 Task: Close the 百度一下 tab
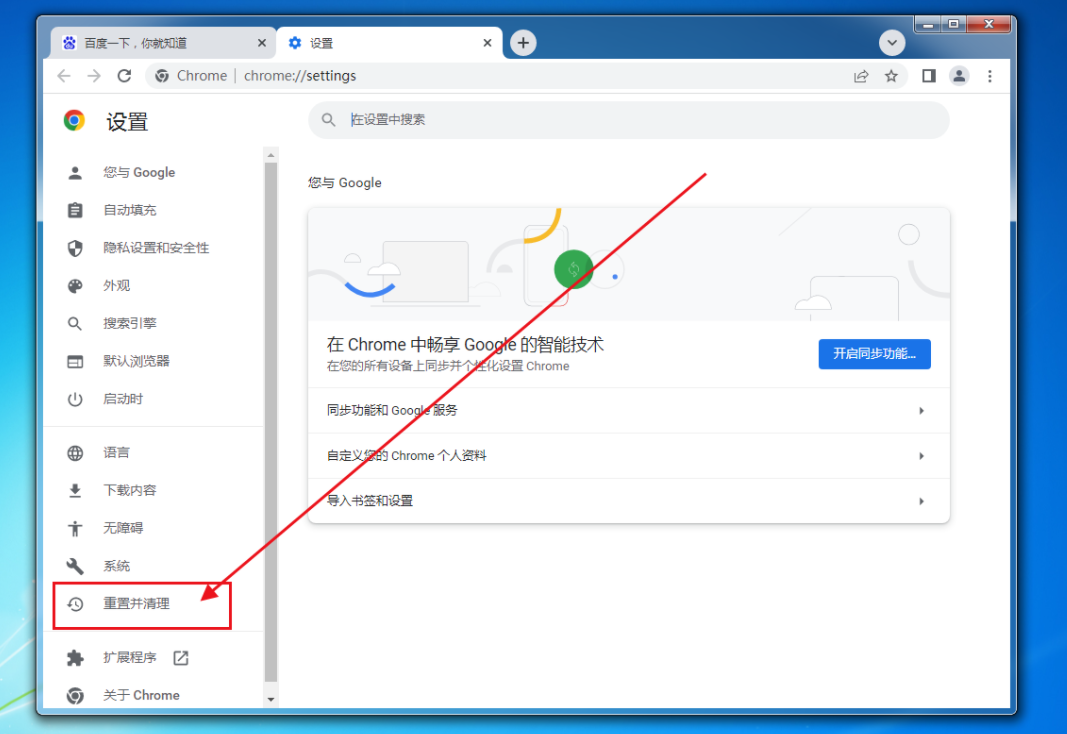point(262,43)
